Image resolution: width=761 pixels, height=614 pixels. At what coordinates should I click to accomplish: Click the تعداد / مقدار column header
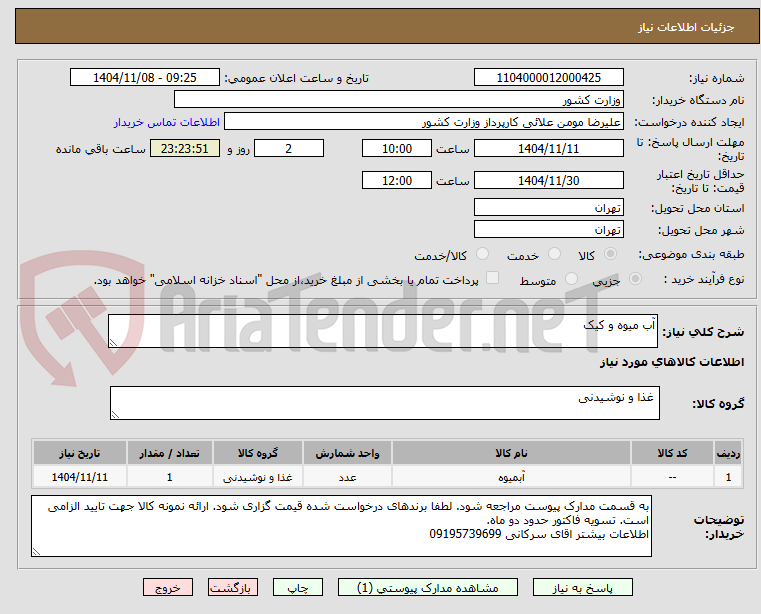point(169,453)
